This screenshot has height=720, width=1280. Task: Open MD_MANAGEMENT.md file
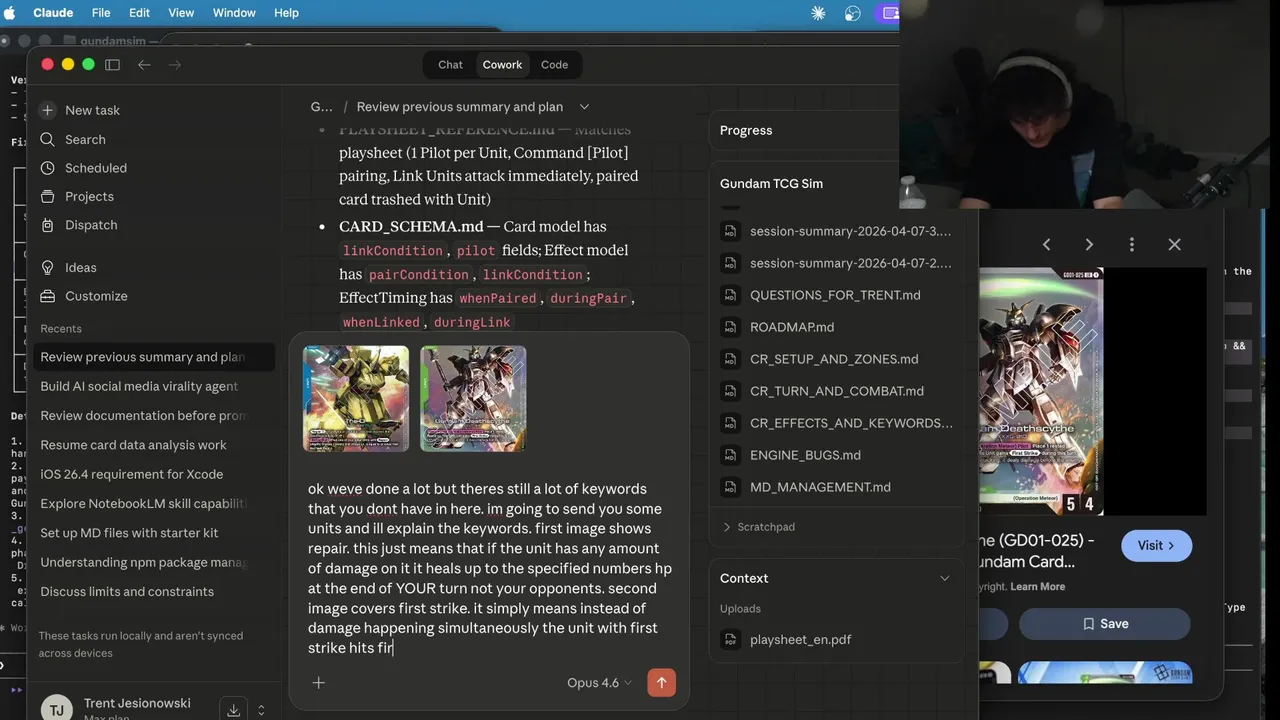coord(820,487)
